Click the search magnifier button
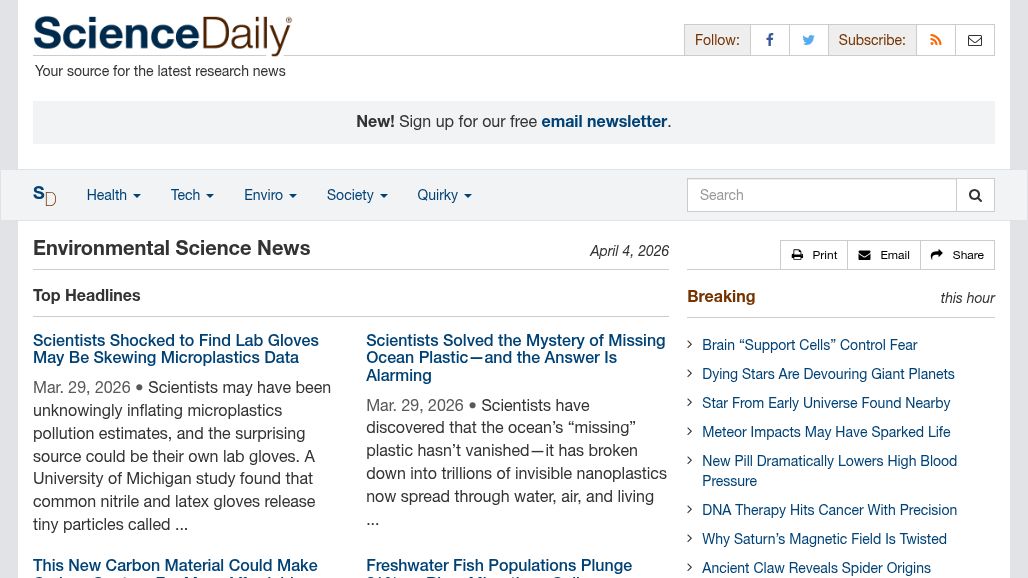The image size is (1028, 578). coord(975,195)
